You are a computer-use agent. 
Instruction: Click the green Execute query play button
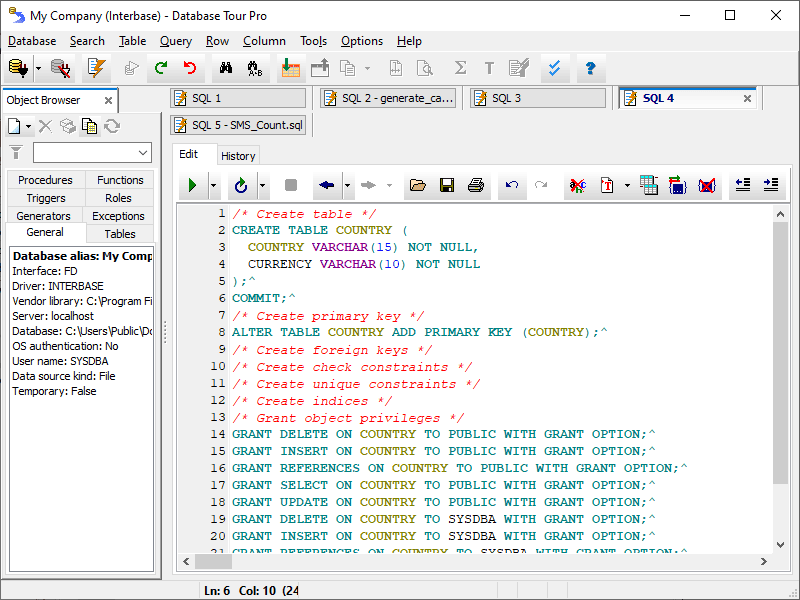point(192,185)
